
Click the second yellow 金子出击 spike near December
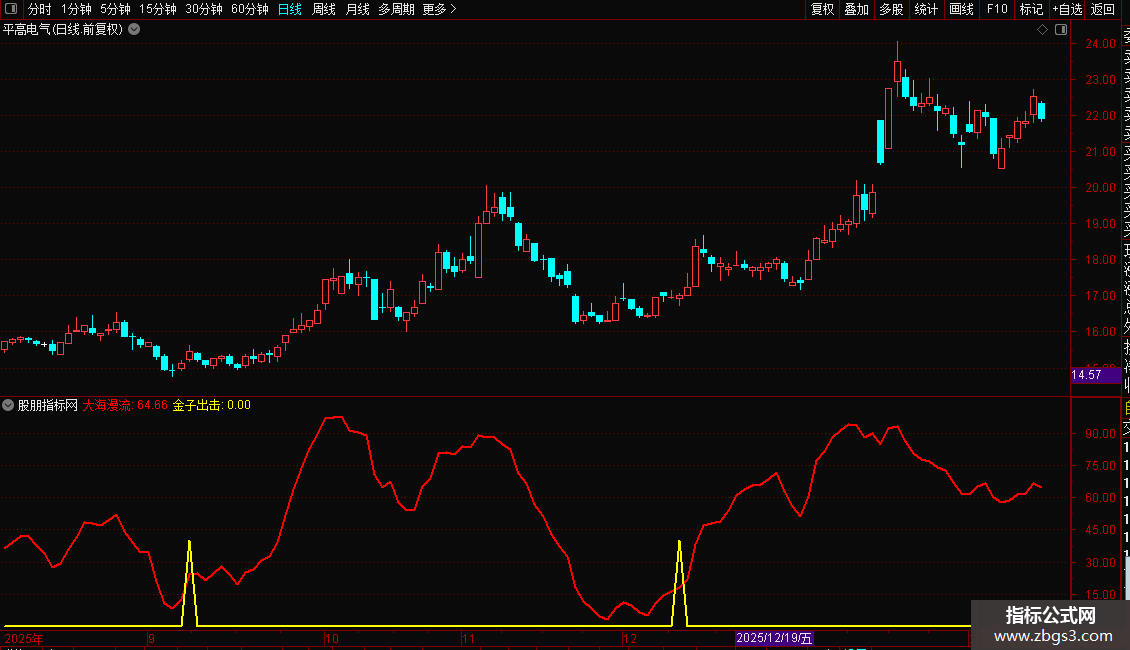(680, 582)
